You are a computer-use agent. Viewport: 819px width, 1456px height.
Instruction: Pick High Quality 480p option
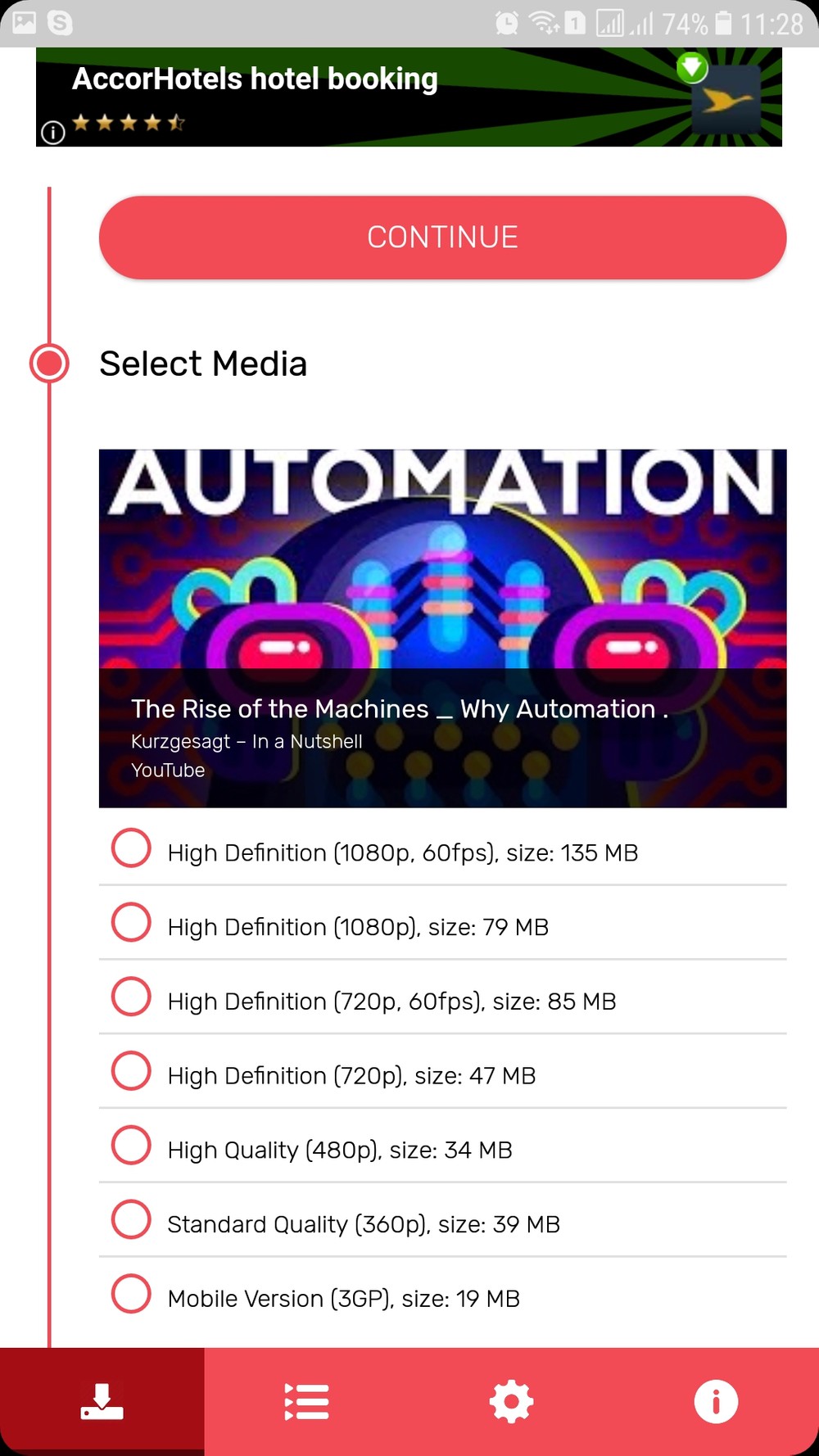coord(131,1145)
